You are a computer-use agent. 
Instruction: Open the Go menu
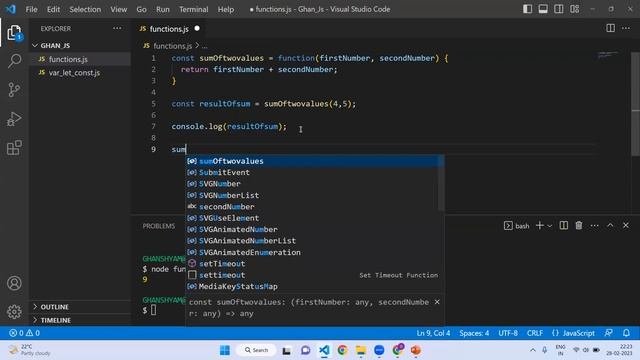click(141, 9)
